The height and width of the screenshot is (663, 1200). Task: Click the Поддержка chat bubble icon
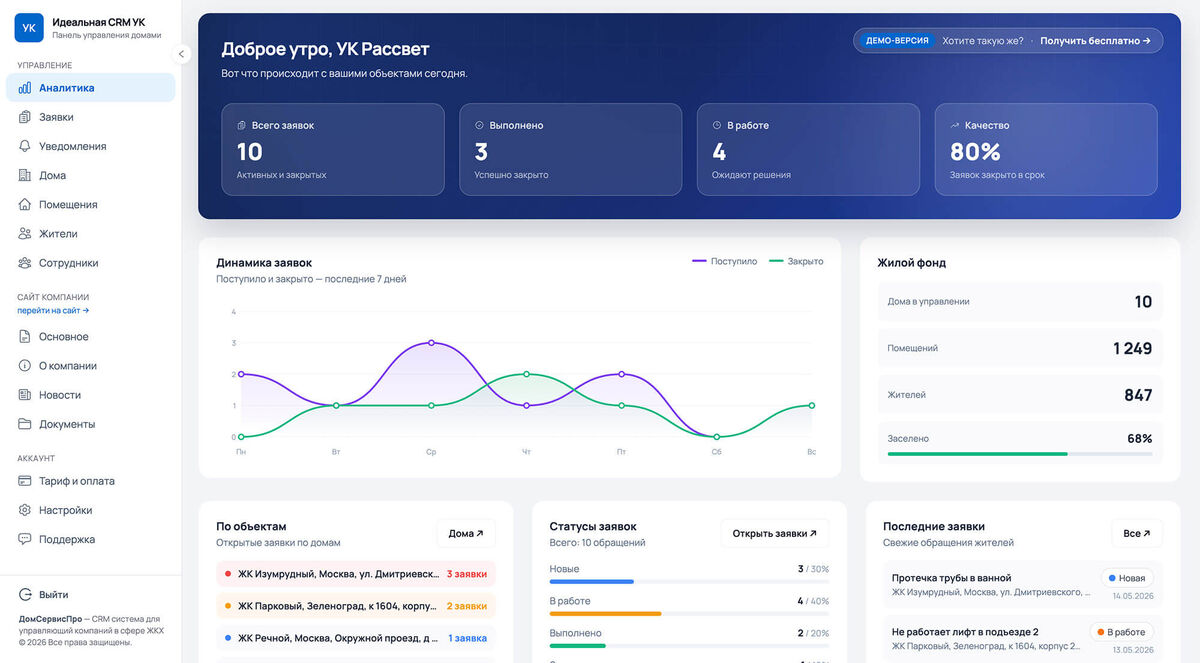[x=25, y=539]
